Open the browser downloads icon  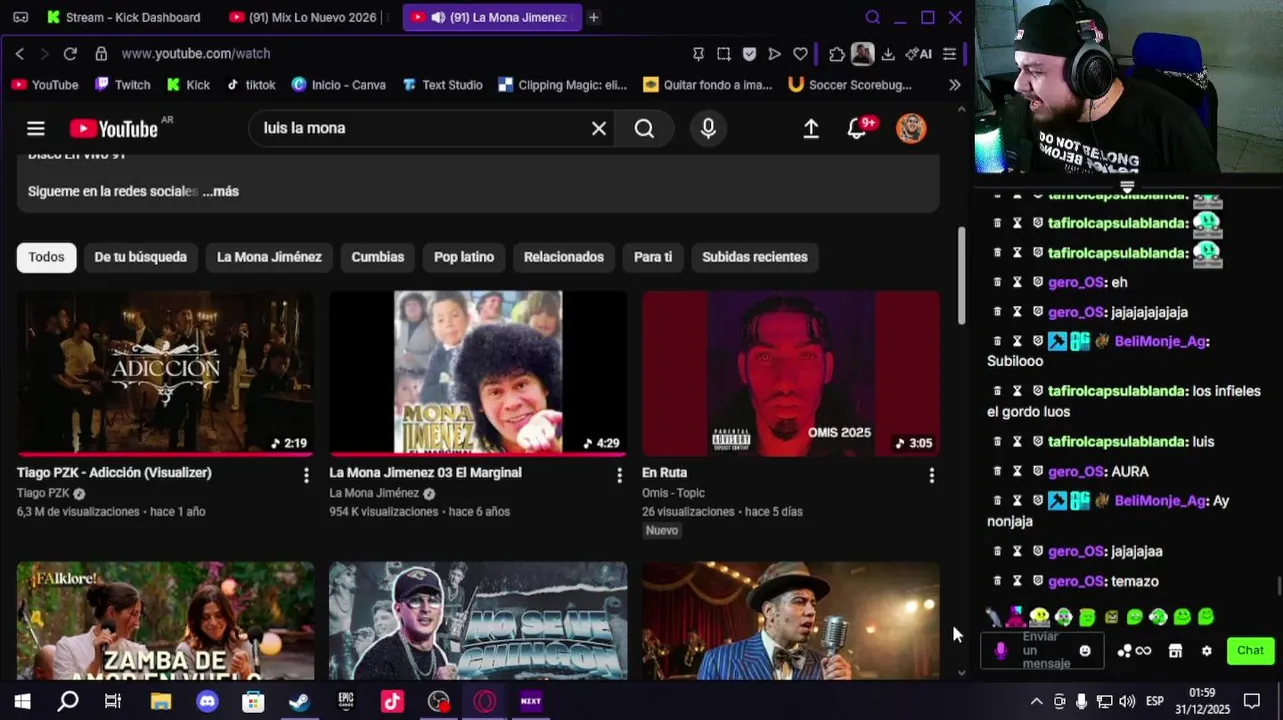[888, 53]
